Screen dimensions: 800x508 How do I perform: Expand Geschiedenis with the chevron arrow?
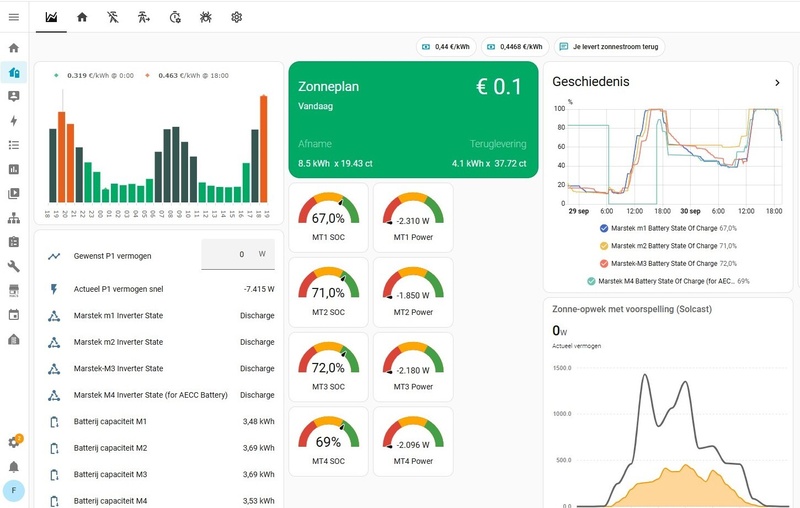777,83
